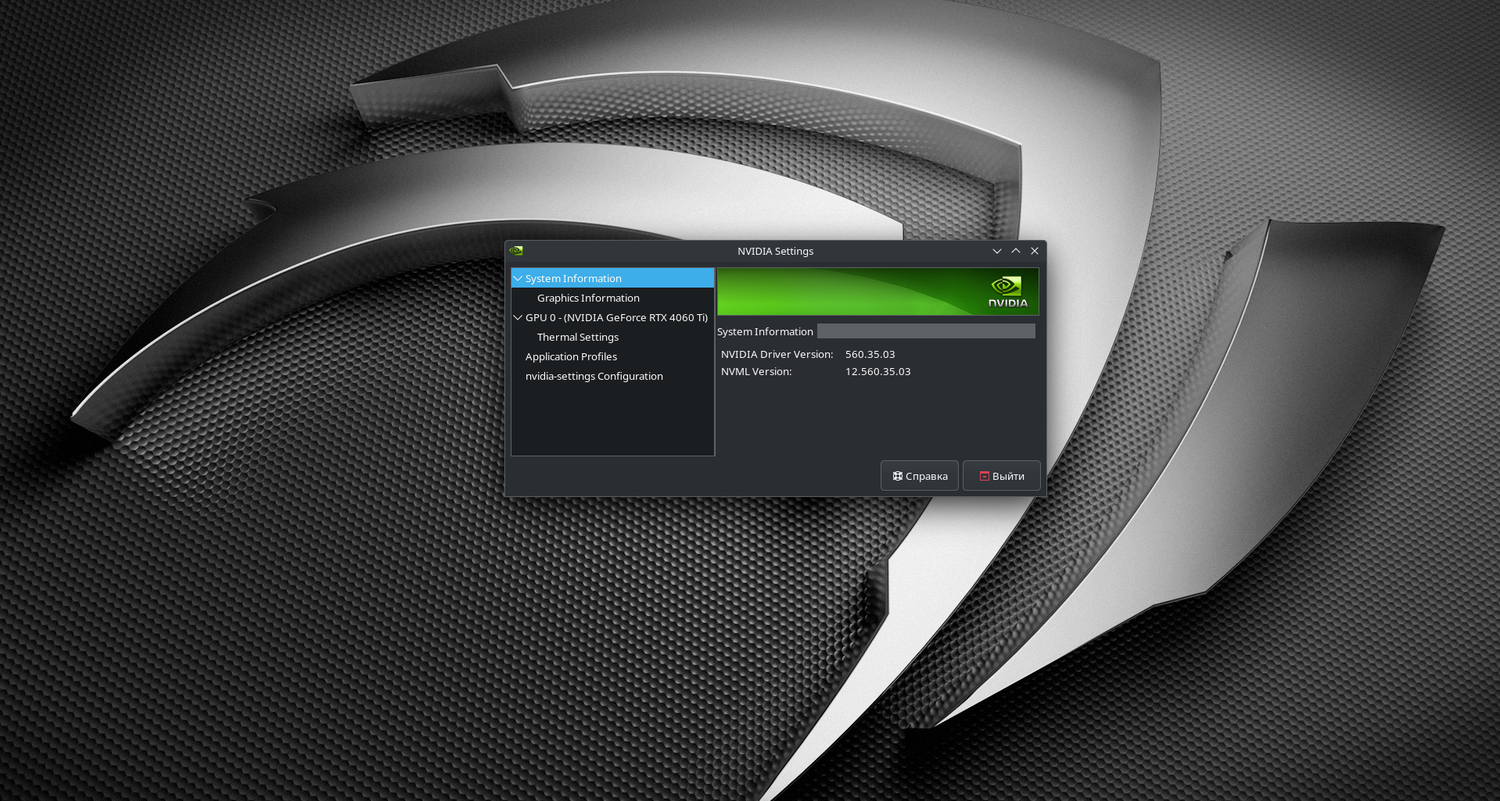Screen dimensions: 1500x801
Task: Click the NVML Version label
Action: pyautogui.click(x=756, y=371)
